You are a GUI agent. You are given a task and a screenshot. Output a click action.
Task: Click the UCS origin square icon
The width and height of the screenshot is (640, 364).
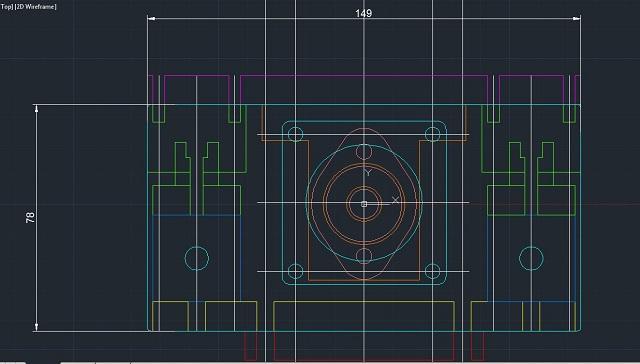pyautogui.click(x=364, y=204)
